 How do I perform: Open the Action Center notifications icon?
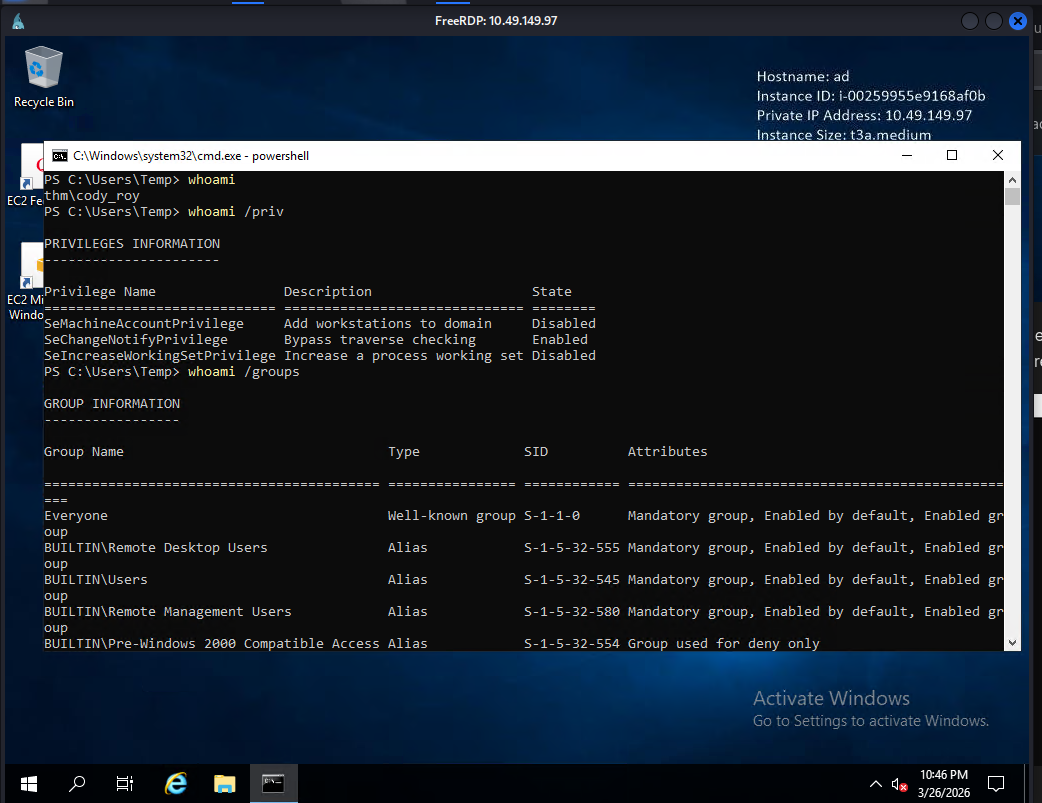995,784
